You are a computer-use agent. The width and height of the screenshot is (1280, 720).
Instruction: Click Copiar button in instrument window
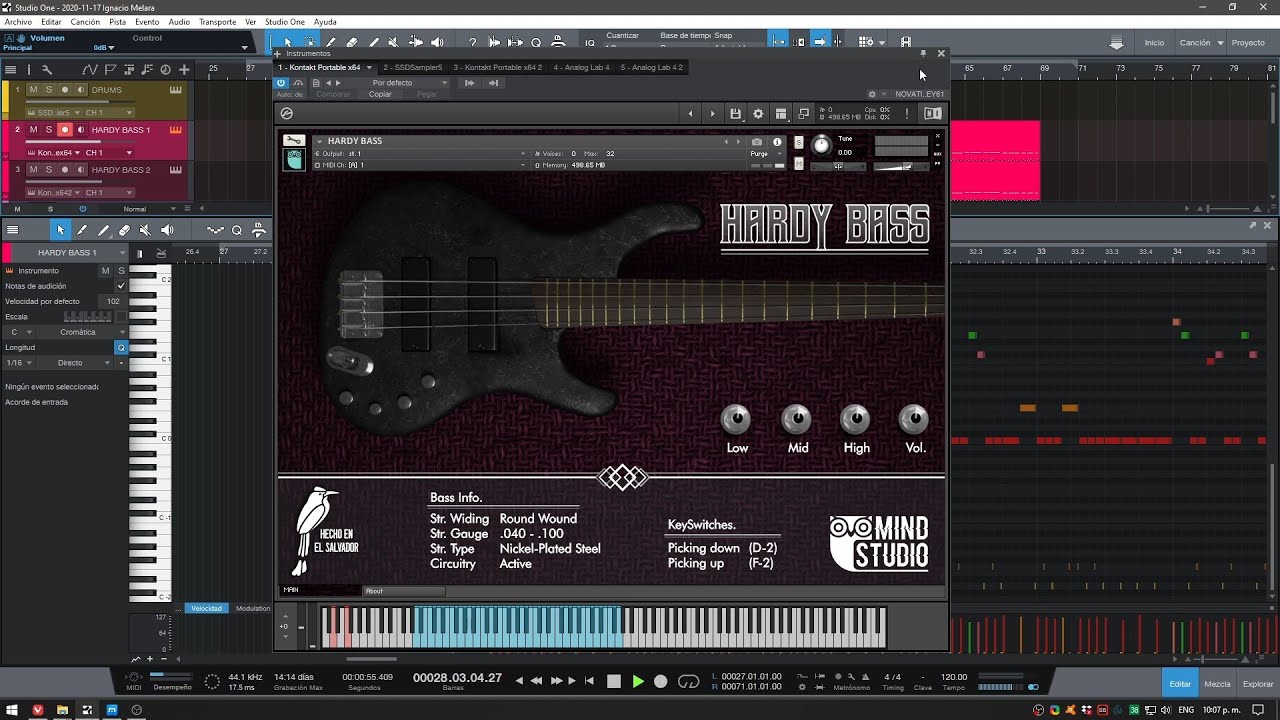point(380,94)
